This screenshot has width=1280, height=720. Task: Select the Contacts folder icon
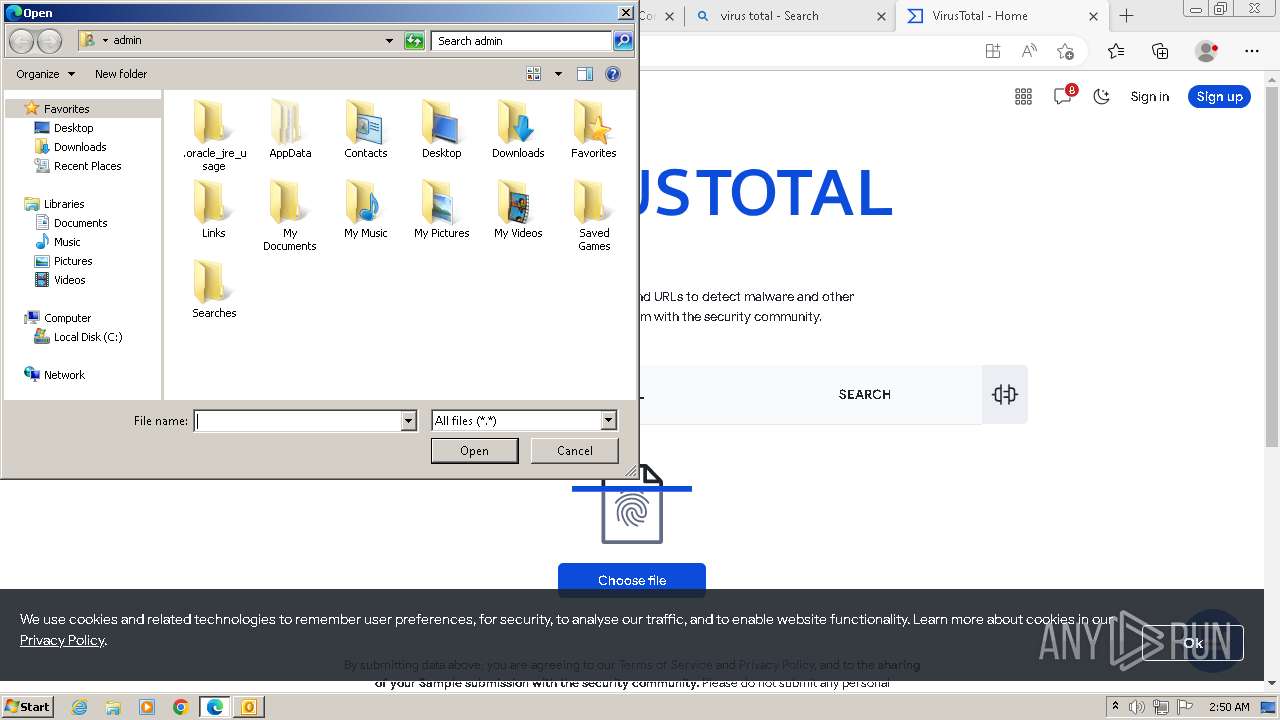click(366, 129)
